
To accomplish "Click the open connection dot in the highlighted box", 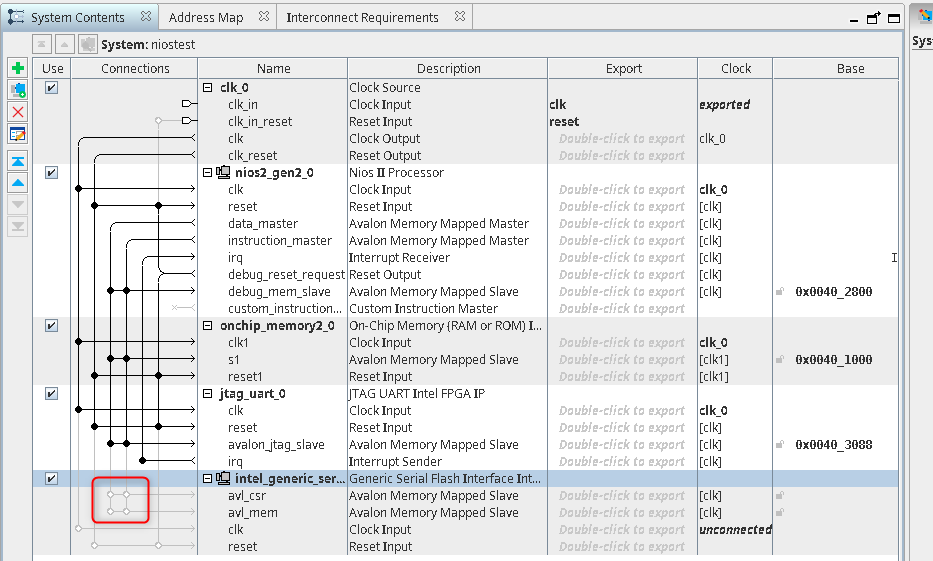I will pyautogui.click(x=111, y=495).
